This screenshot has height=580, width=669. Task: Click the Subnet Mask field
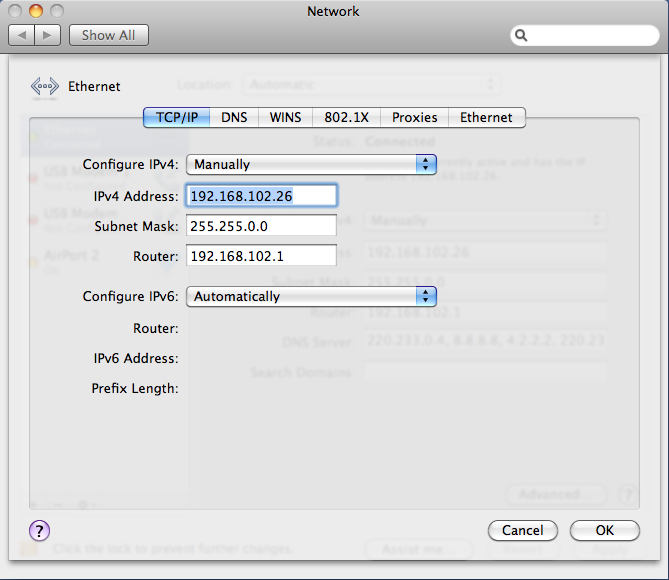(261, 226)
